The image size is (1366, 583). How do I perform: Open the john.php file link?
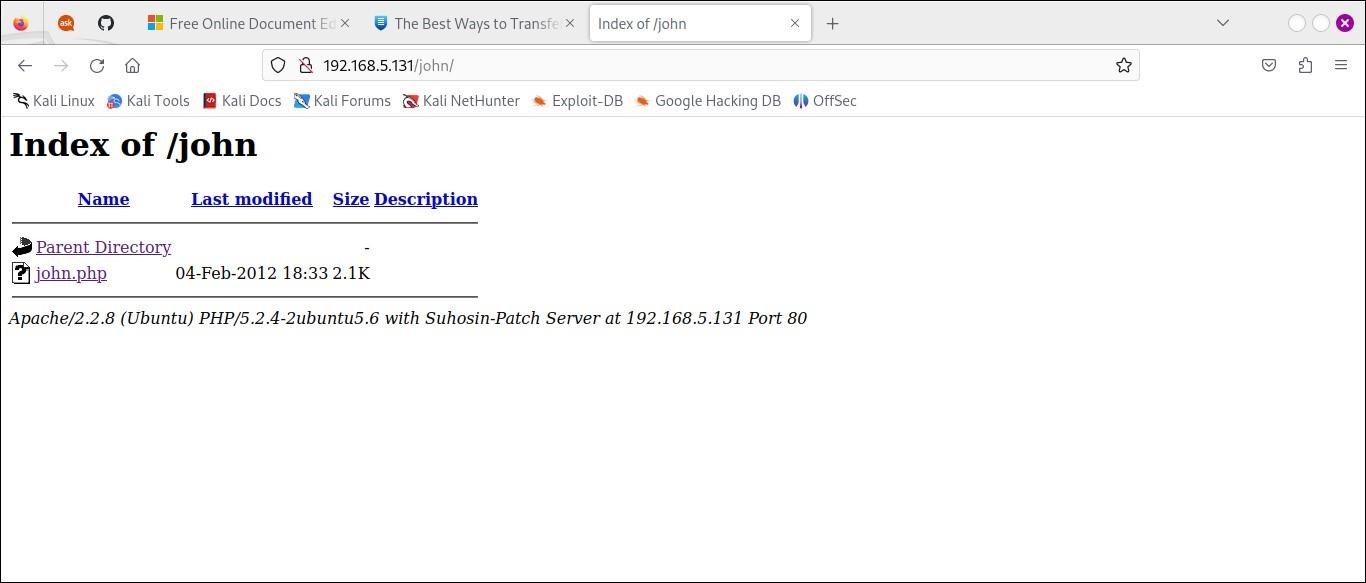point(71,273)
